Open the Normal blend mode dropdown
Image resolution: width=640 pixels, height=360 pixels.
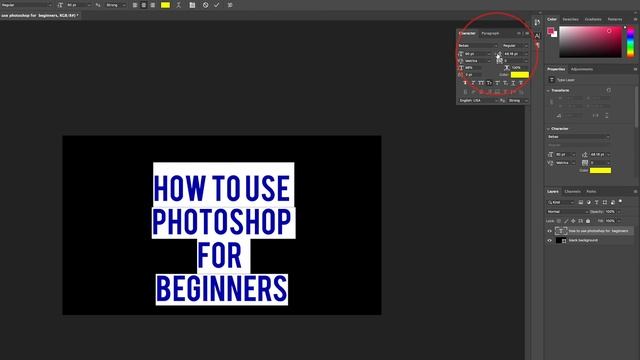click(568, 212)
